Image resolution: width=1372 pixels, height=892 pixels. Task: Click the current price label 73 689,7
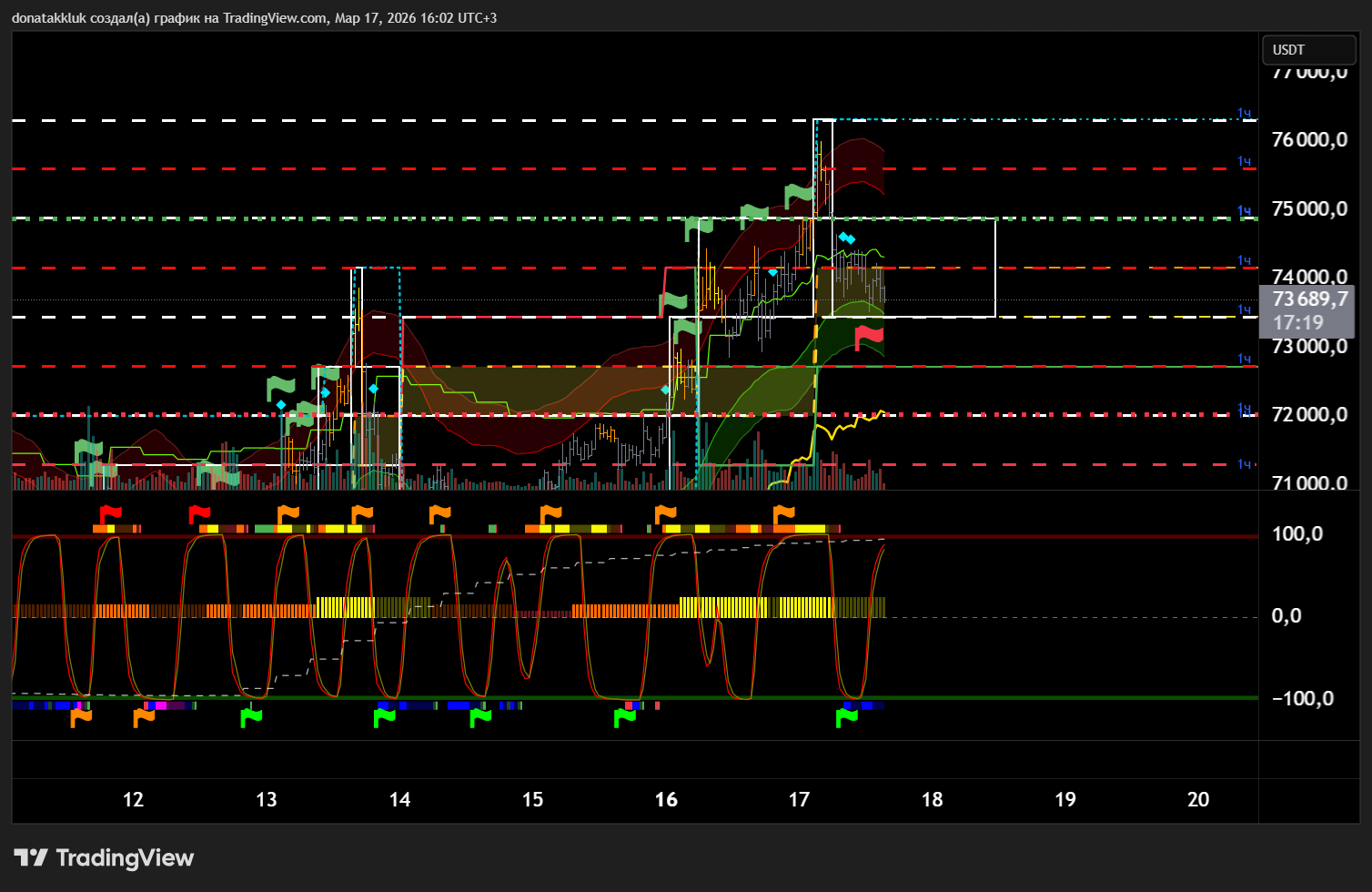1309,299
